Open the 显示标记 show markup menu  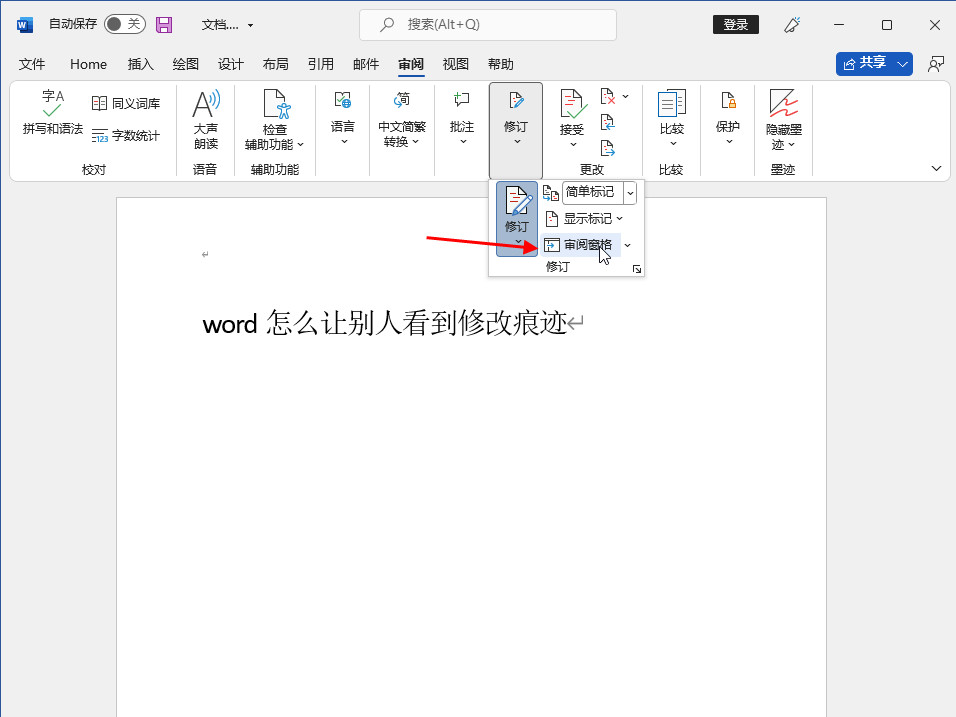pyautogui.click(x=583, y=218)
